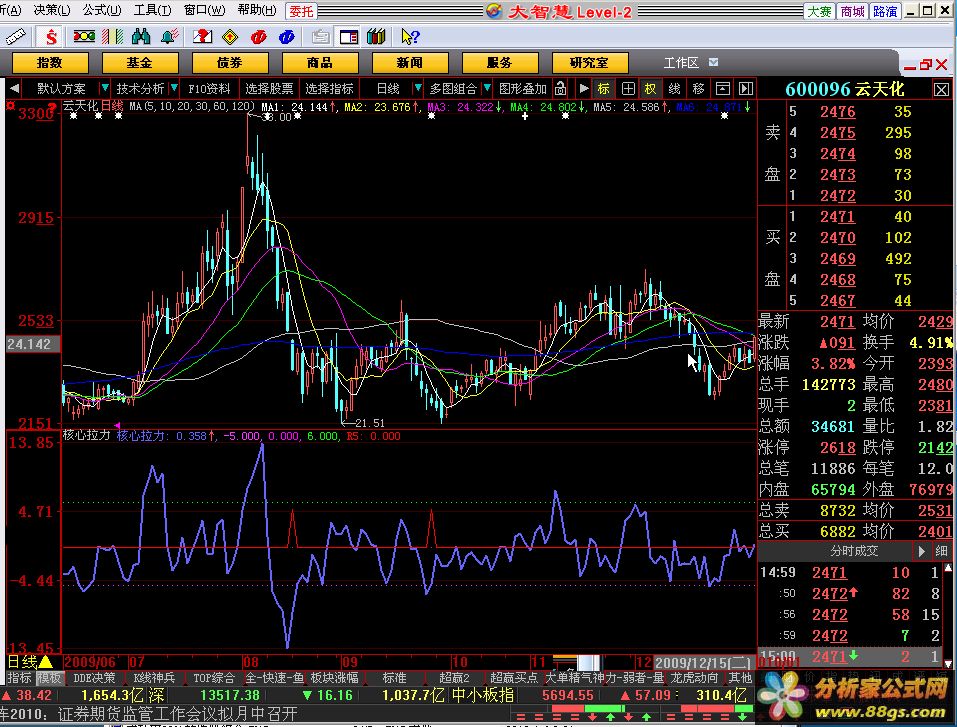Open the F10资料 button
This screenshot has height=727, width=957.
209,89
